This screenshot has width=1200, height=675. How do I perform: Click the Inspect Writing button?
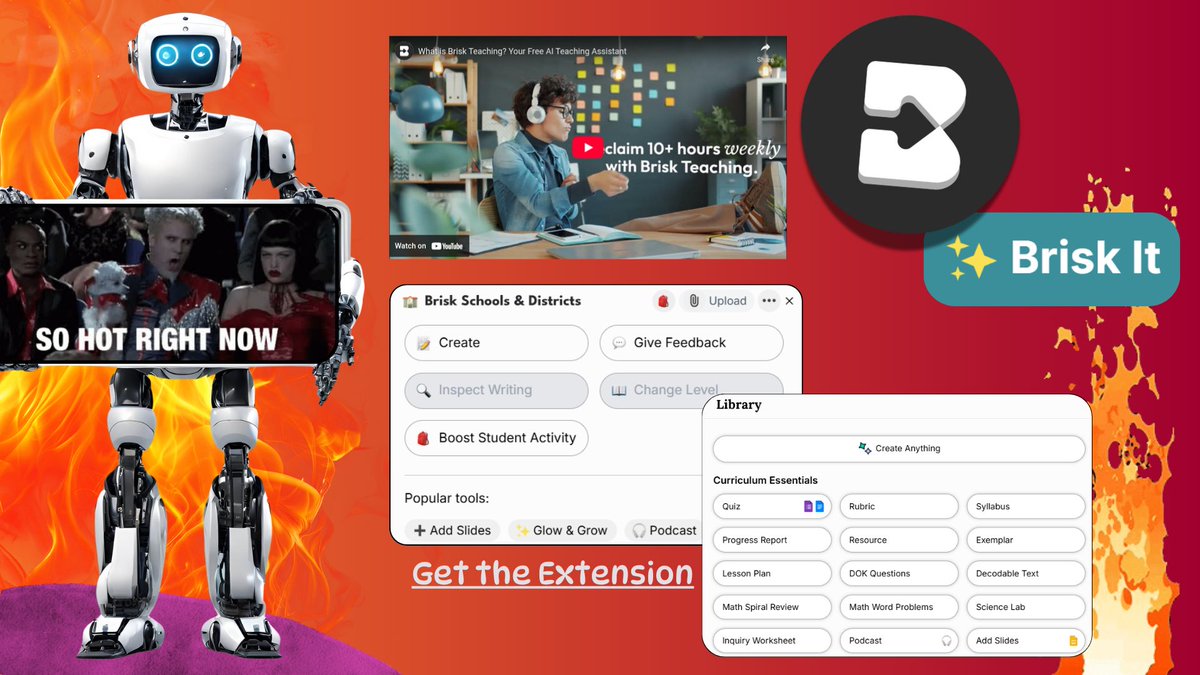pyautogui.click(x=496, y=390)
